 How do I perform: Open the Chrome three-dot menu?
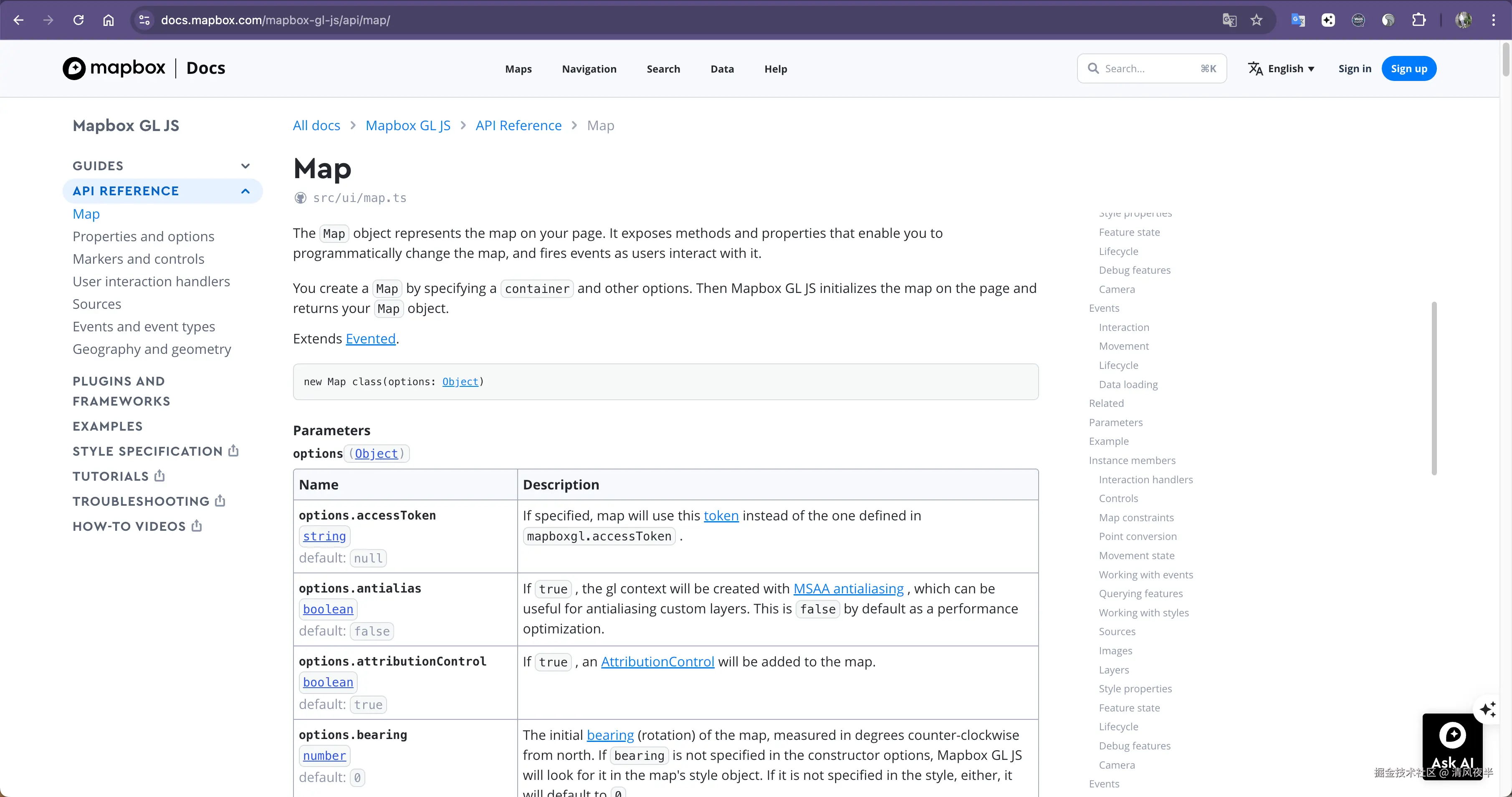[1493, 20]
